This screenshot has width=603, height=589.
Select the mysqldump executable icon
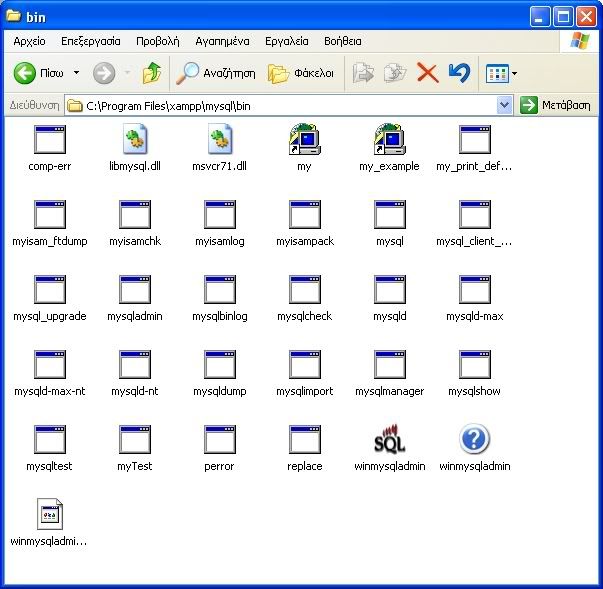pos(220,365)
